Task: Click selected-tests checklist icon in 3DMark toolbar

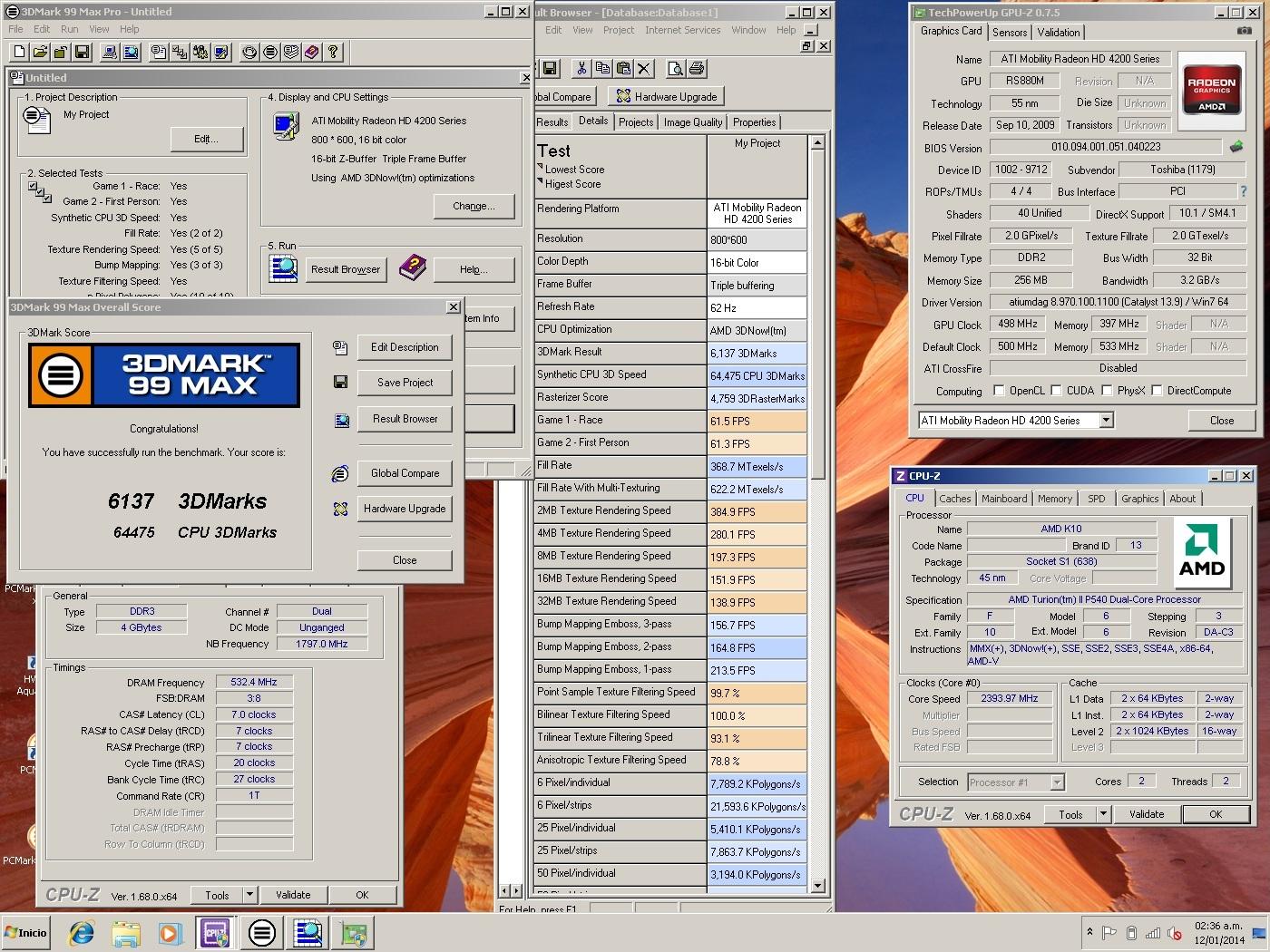Action: tap(179, 52)
